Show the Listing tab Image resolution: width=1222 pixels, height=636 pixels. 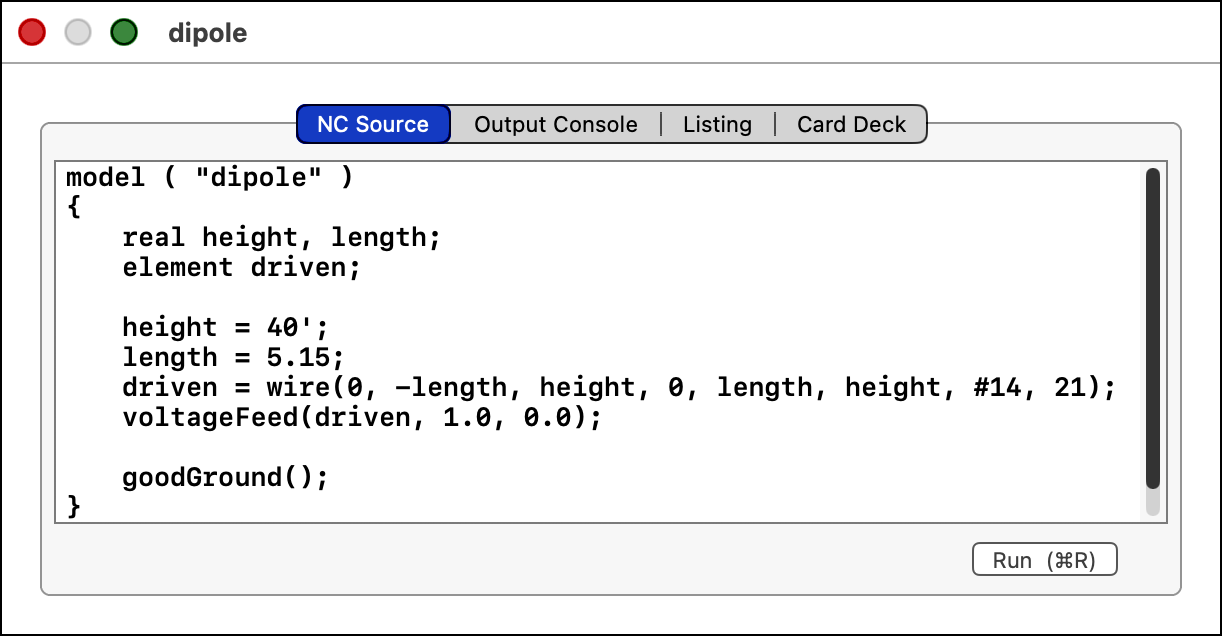[717, 125]
